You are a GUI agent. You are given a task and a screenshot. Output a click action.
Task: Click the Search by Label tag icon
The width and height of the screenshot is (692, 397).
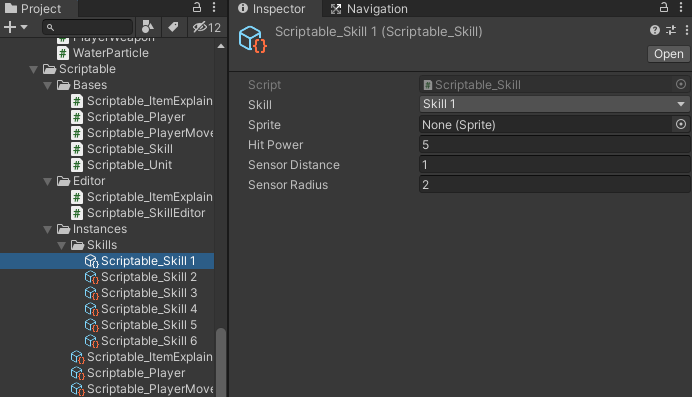click(173, 27)
